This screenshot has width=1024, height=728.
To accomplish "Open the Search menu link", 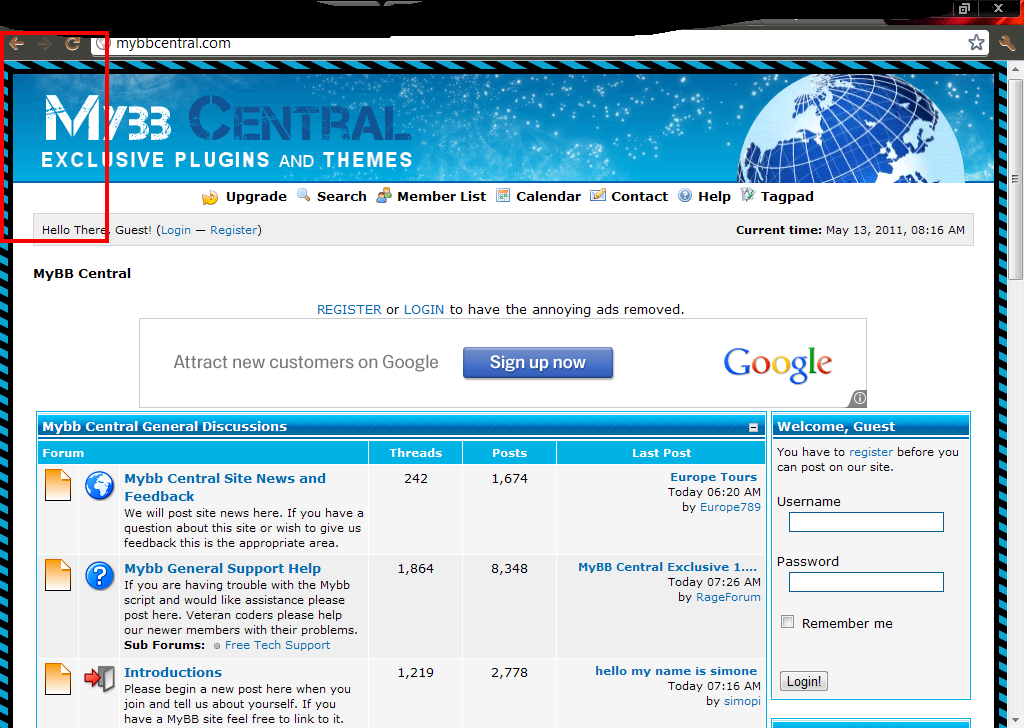I will tap(342, 197).
